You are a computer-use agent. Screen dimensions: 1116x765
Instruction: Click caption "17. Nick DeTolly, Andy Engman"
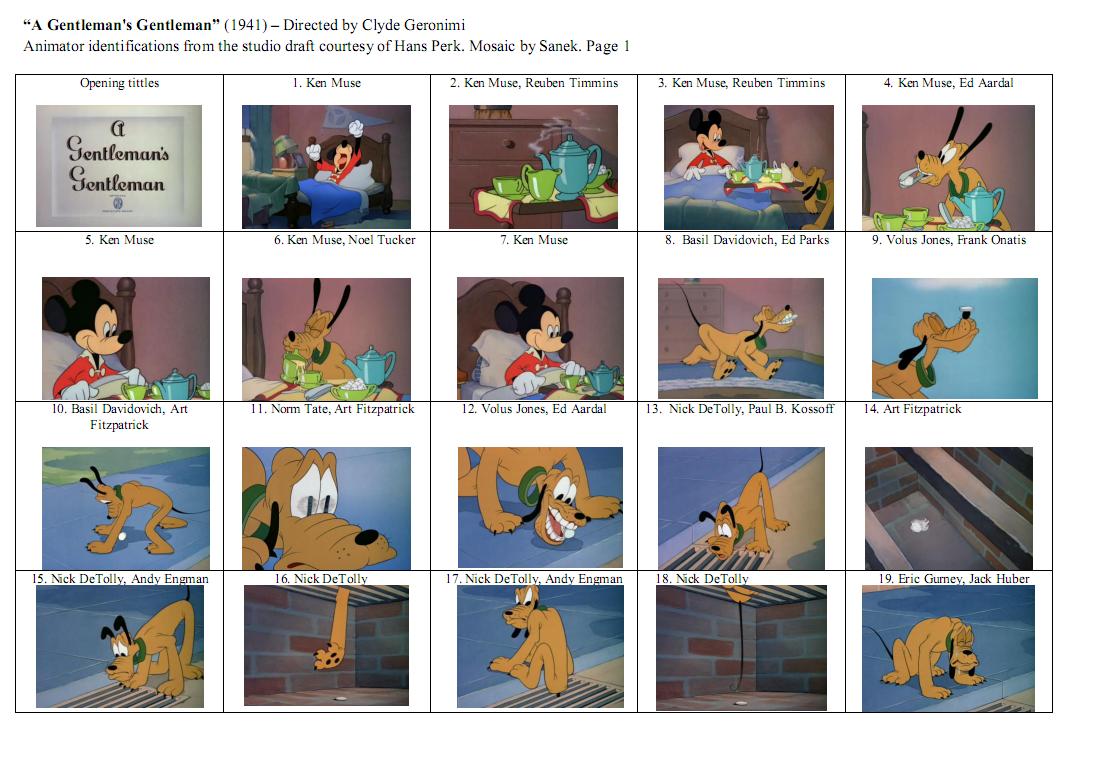pyautogui.click(x=534, y=579)
